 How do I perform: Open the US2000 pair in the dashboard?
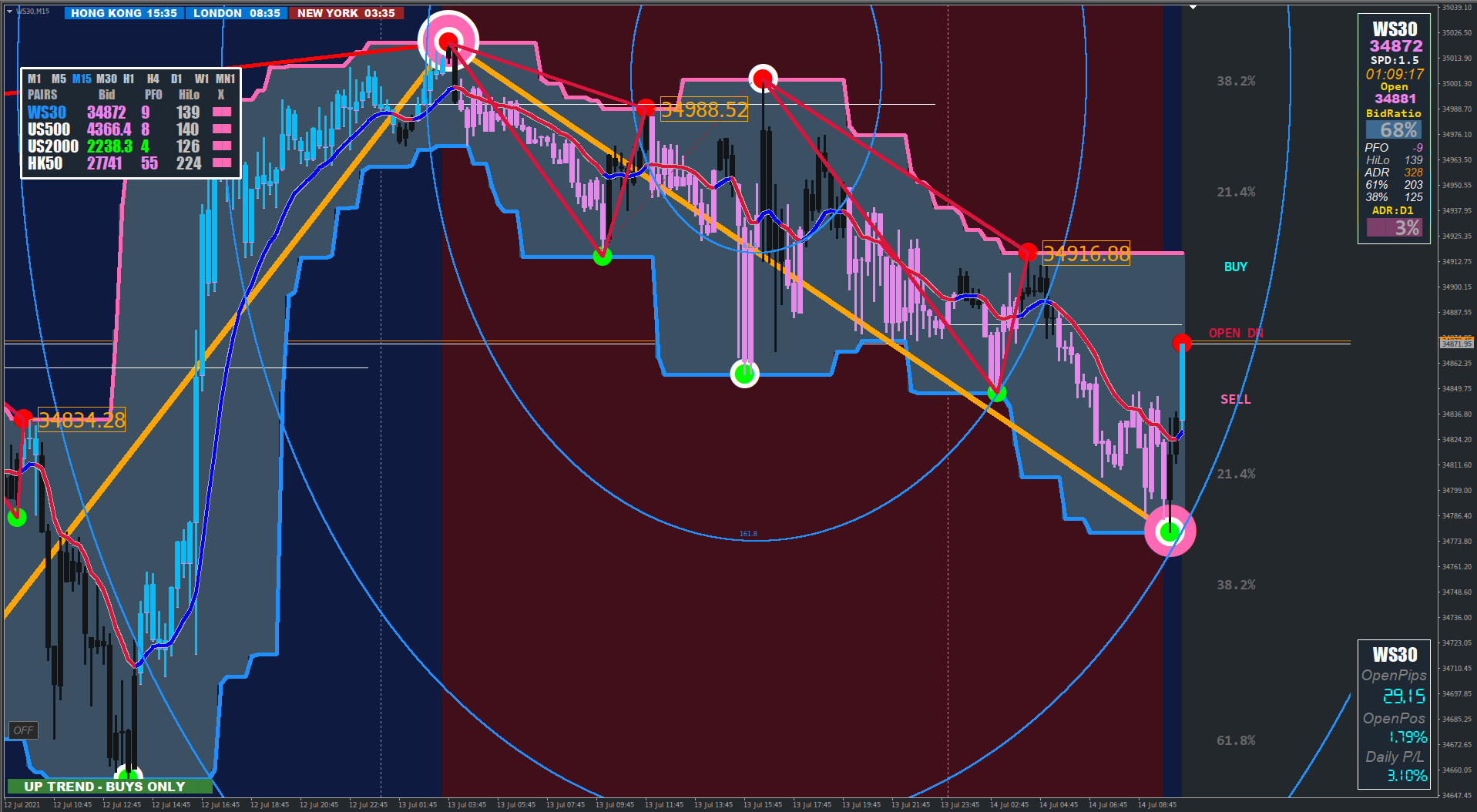[x=53, y=146]
